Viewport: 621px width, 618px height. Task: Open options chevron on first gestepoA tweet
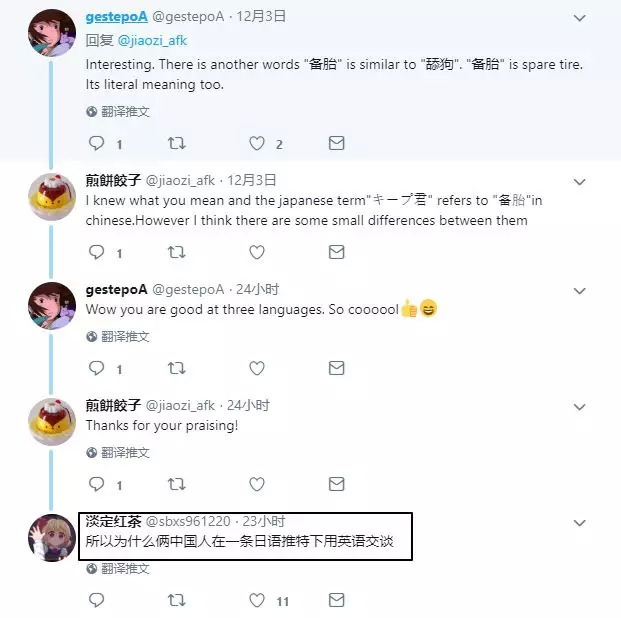click(579, 18)
